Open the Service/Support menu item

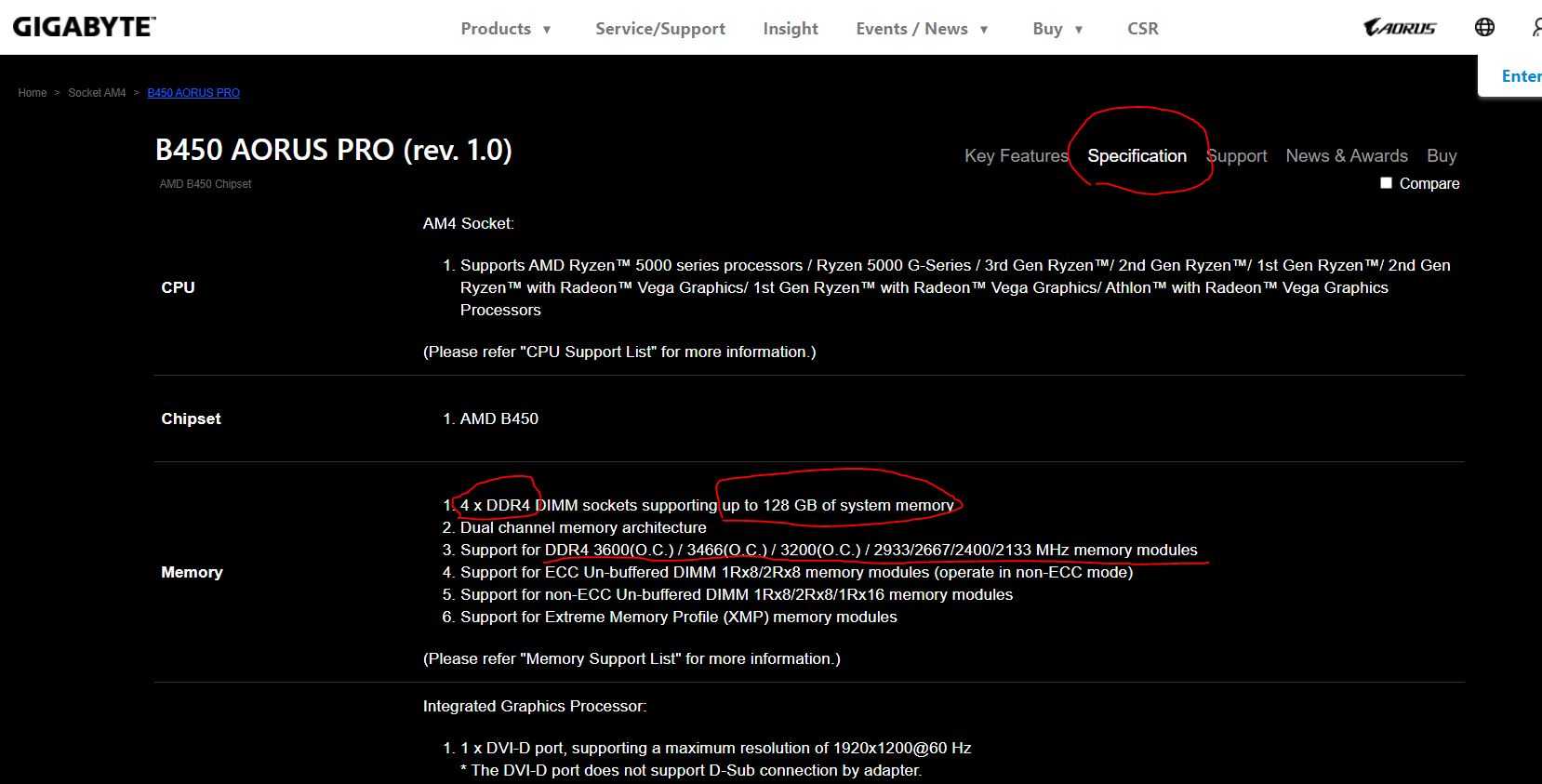click(x=659, y=29)
